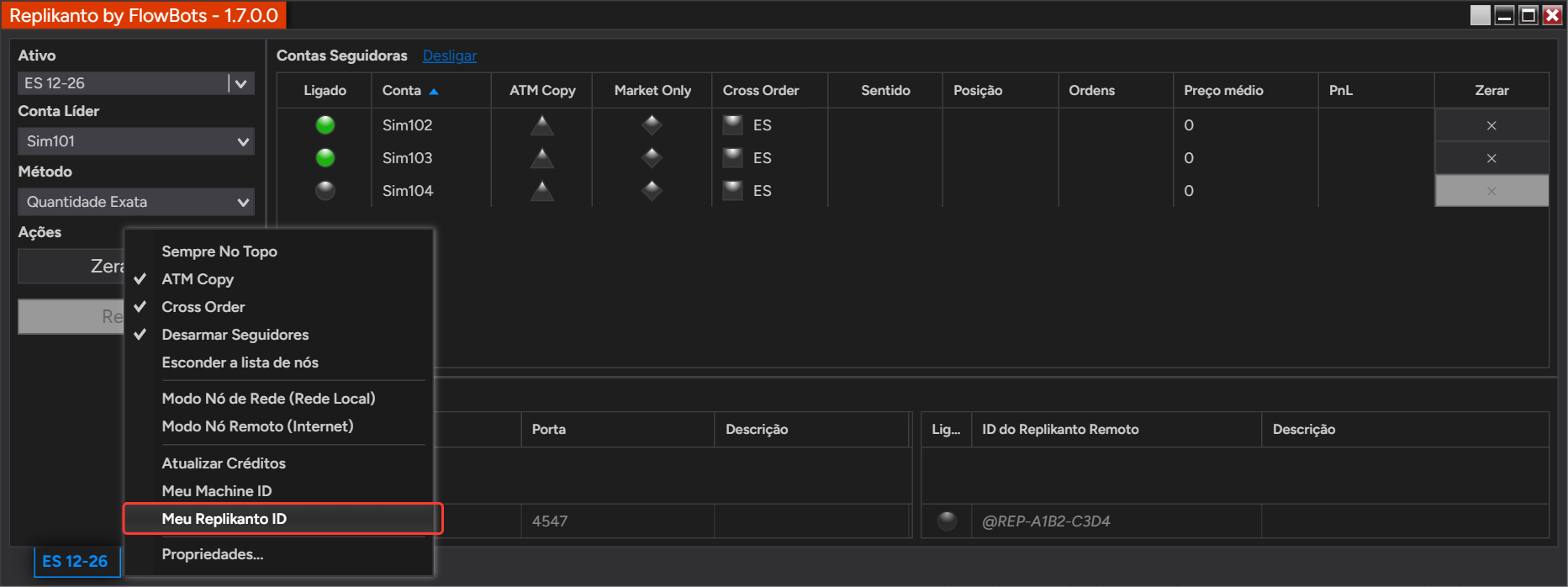Click the Cross Order column header
The width and height of the screenshot is (1568, 587).
pos(770,90)
